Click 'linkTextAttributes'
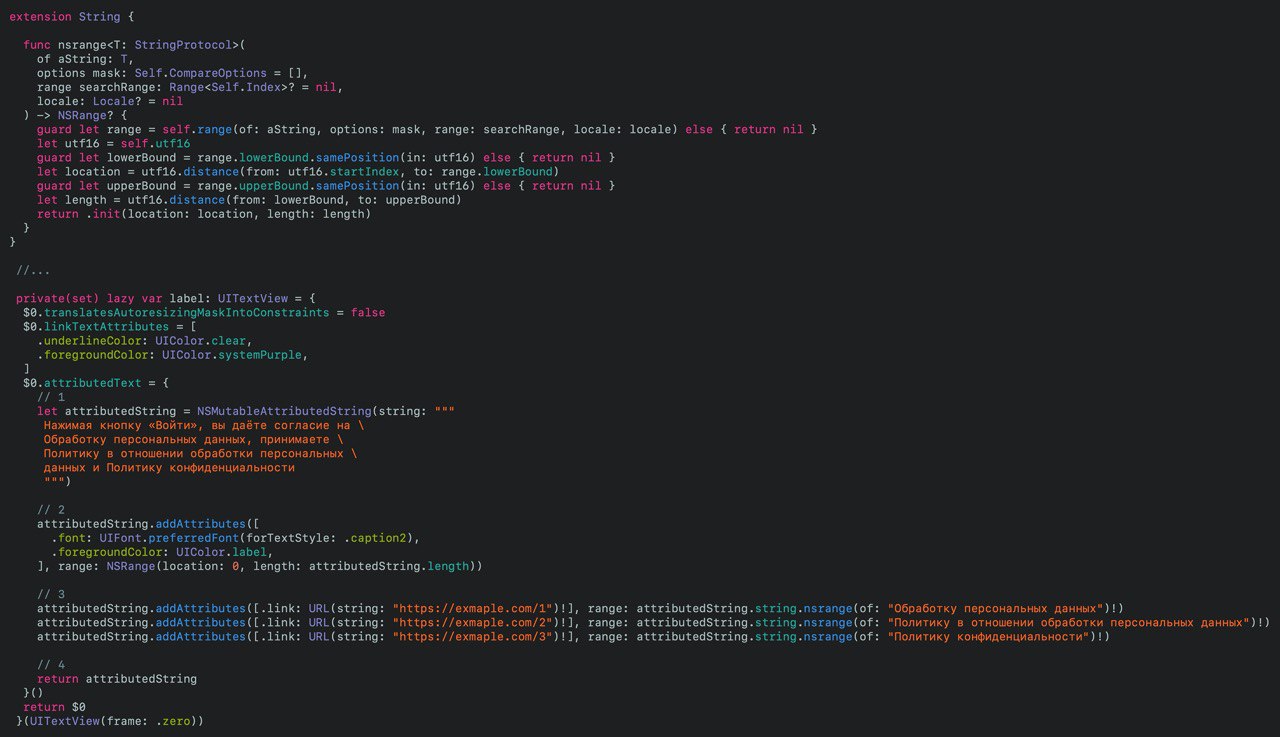 pyautogui.click(x=106, y=327)
